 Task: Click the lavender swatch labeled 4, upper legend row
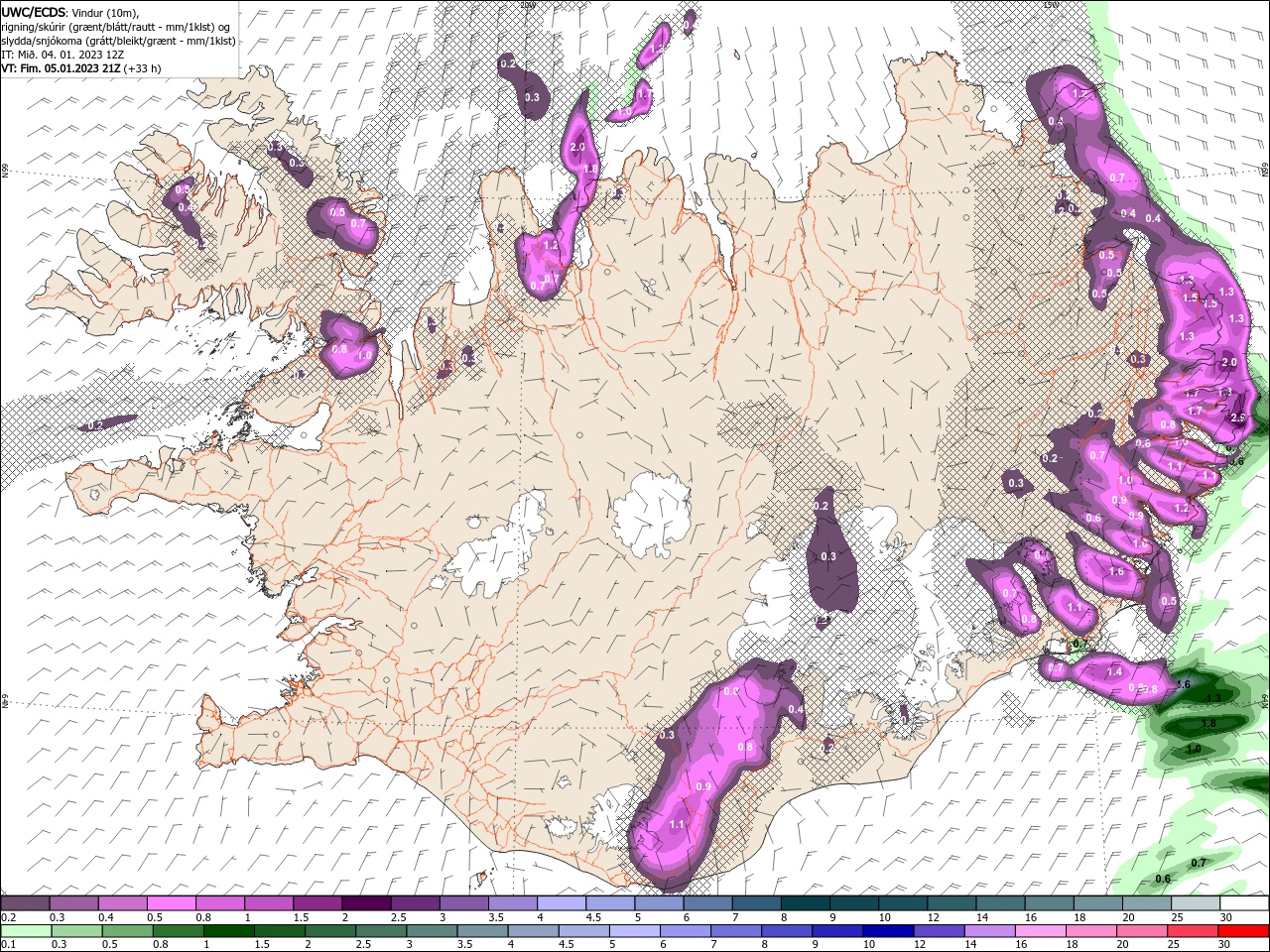(561, 902)
